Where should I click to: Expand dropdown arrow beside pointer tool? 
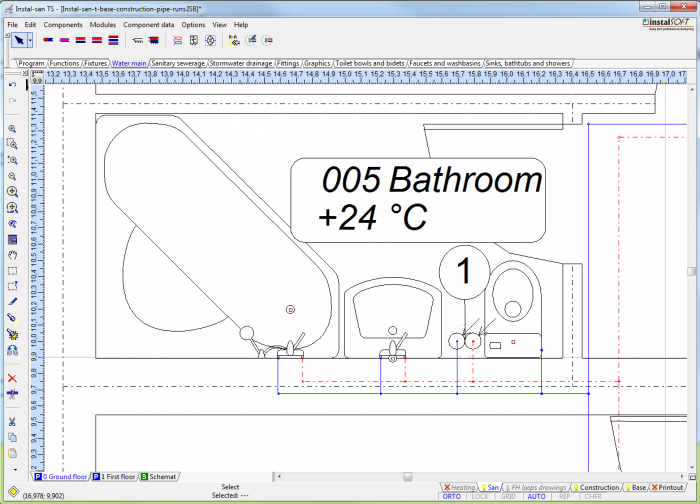(31, 40)
